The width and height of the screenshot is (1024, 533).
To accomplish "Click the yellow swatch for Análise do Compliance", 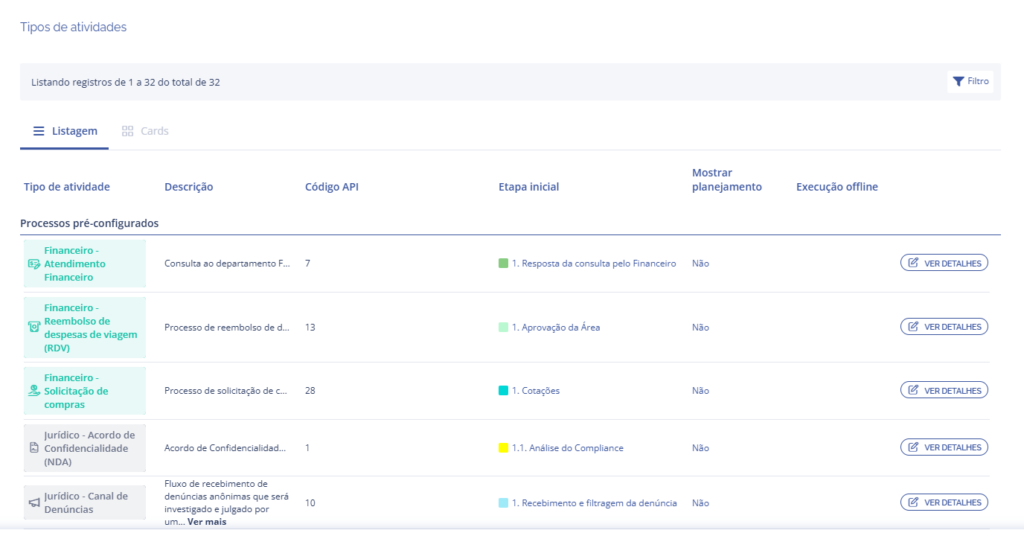I will click(503, 448).
